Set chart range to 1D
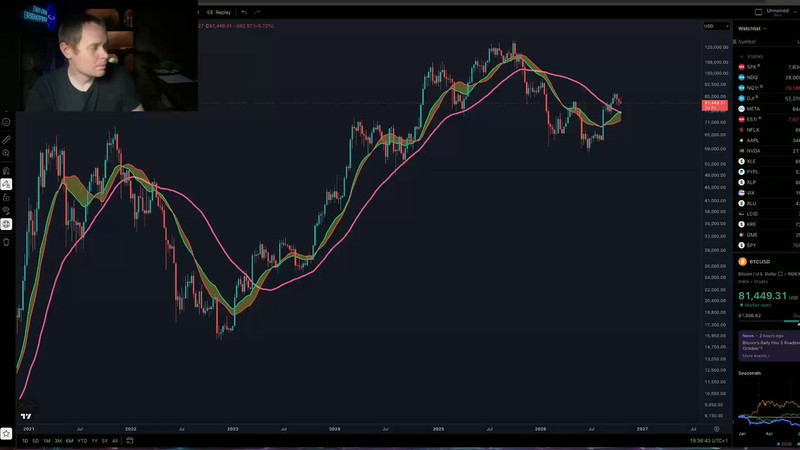Viewport: 800px width, 450px height. point(25,441)
